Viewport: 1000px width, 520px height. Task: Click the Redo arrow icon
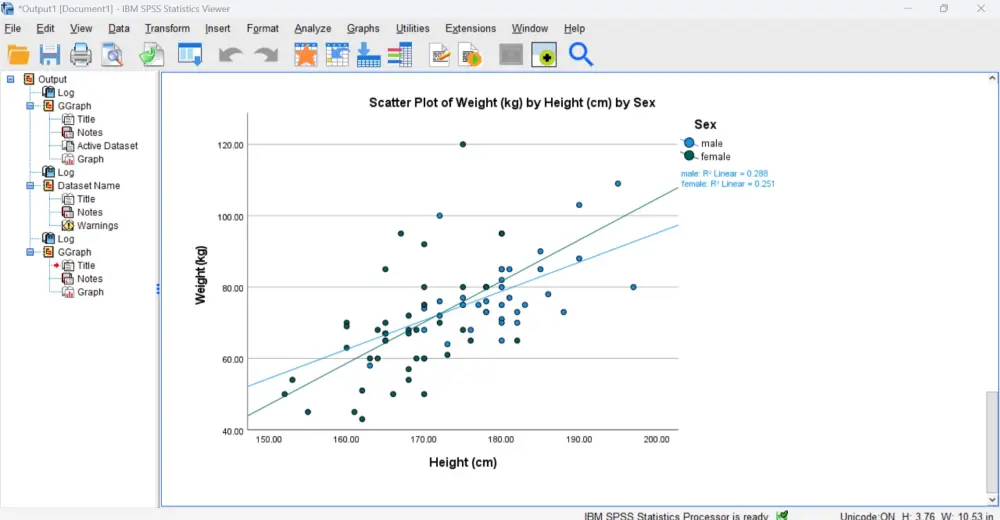coord(266,55)
